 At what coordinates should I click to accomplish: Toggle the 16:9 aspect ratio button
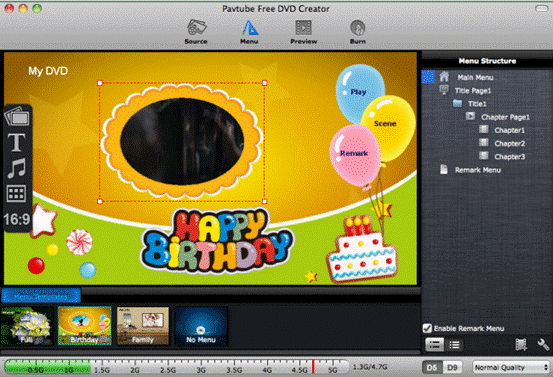click(x=17, y=219)
